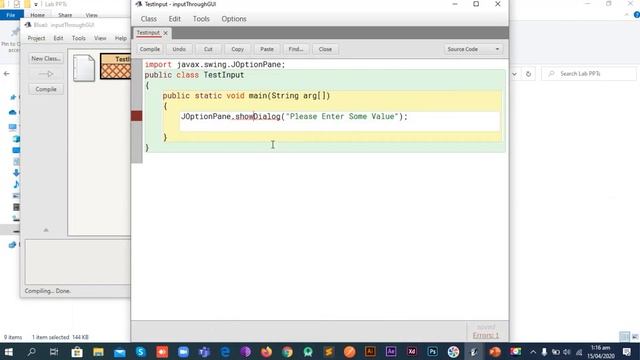This screenshot has width=640, height=360.
Task: Open File Explorer from the taskbar
Action: click(x=98, y=351)
